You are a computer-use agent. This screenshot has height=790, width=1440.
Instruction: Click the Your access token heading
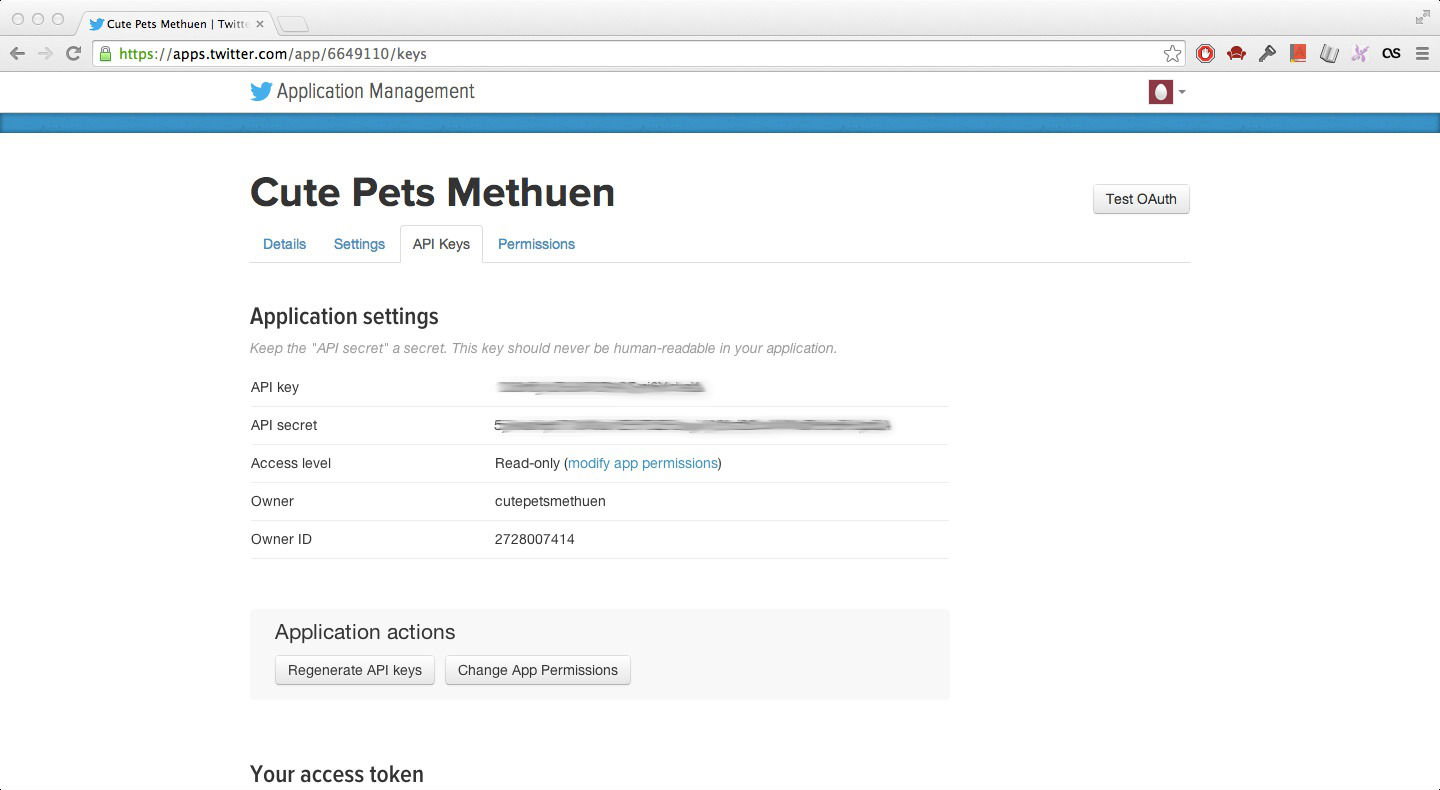point(337,774)
